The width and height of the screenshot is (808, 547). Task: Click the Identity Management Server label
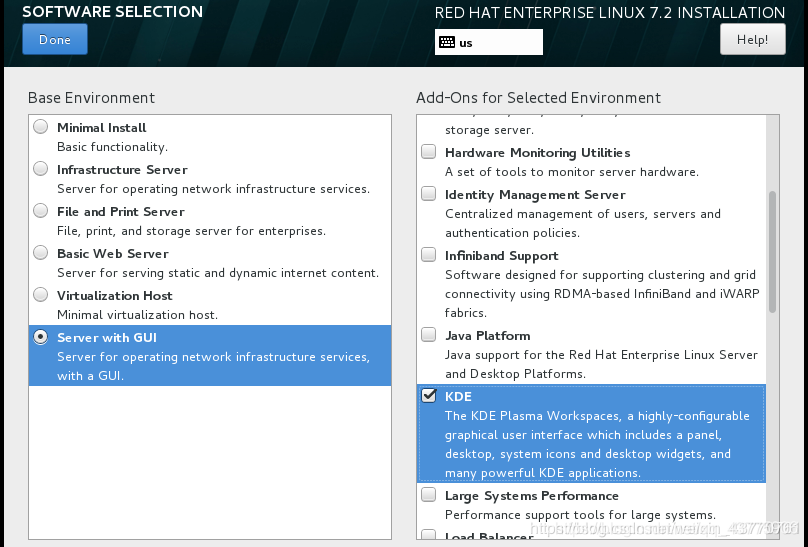coord(535,195)
